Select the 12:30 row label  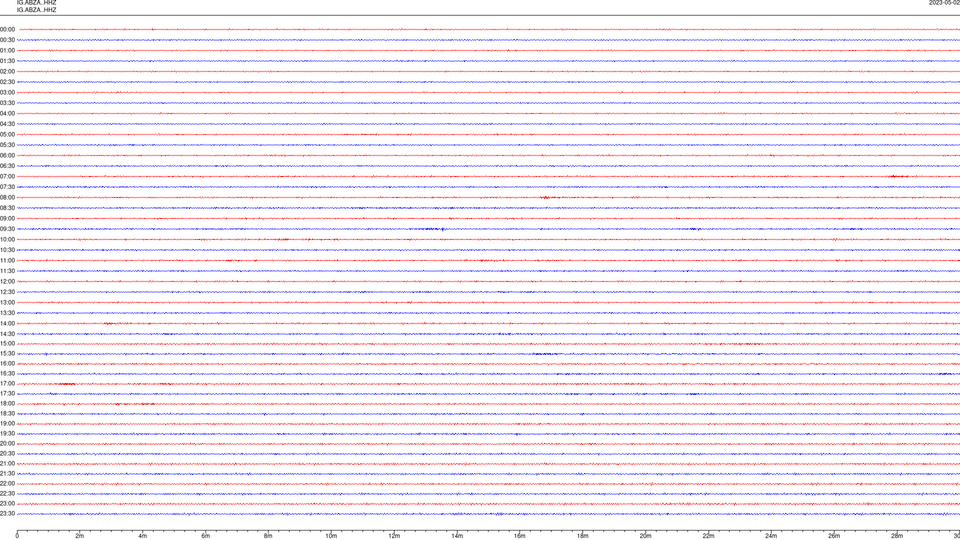(x=7, y=292)
